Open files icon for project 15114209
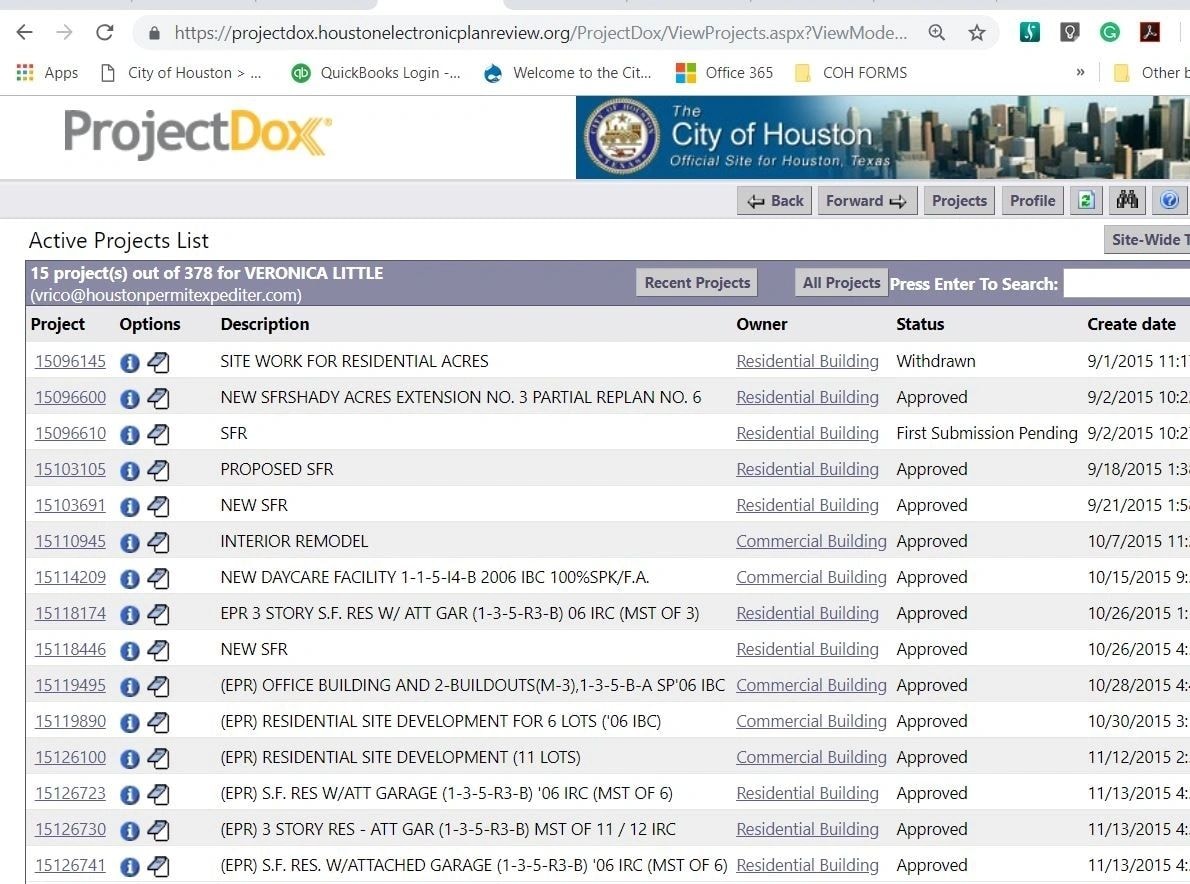Viewport: 1190px width, 884px height. point(158,578)
